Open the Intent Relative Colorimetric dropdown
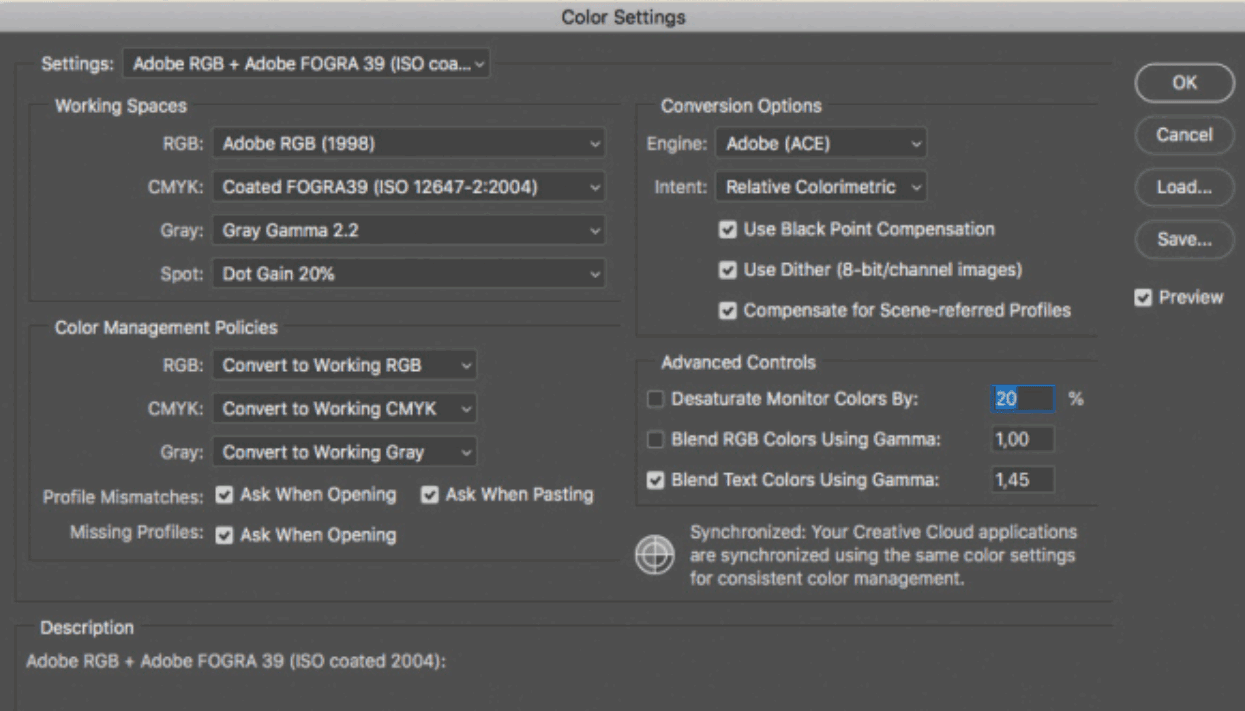The width and height of the screenshot is (1245, 711). click(821, 186)
